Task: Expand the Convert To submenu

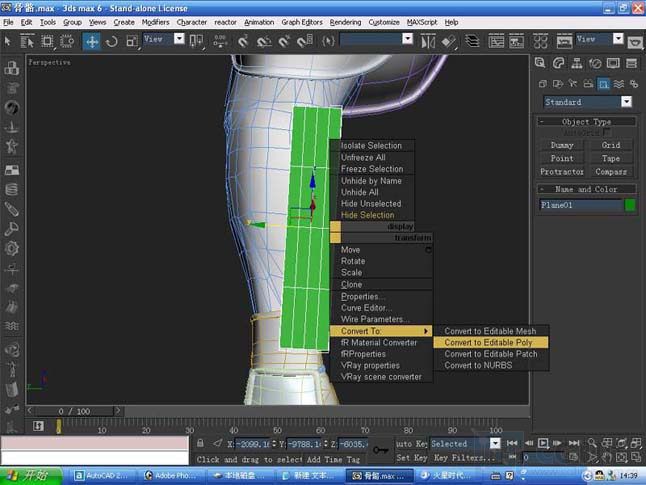Action: point(381,331)
